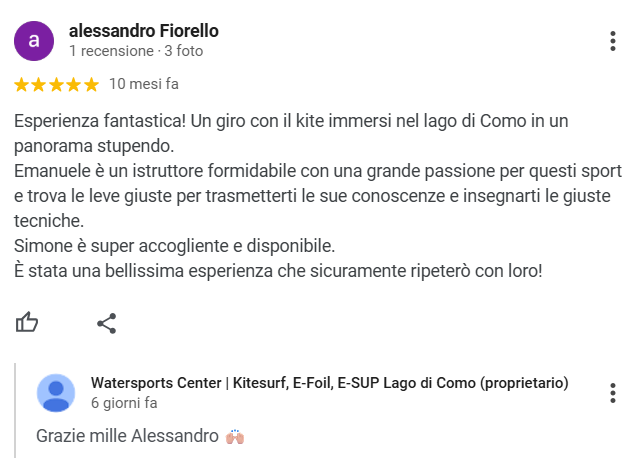
Task: Click the first star of the rating
Action: (x=22, y=84)
